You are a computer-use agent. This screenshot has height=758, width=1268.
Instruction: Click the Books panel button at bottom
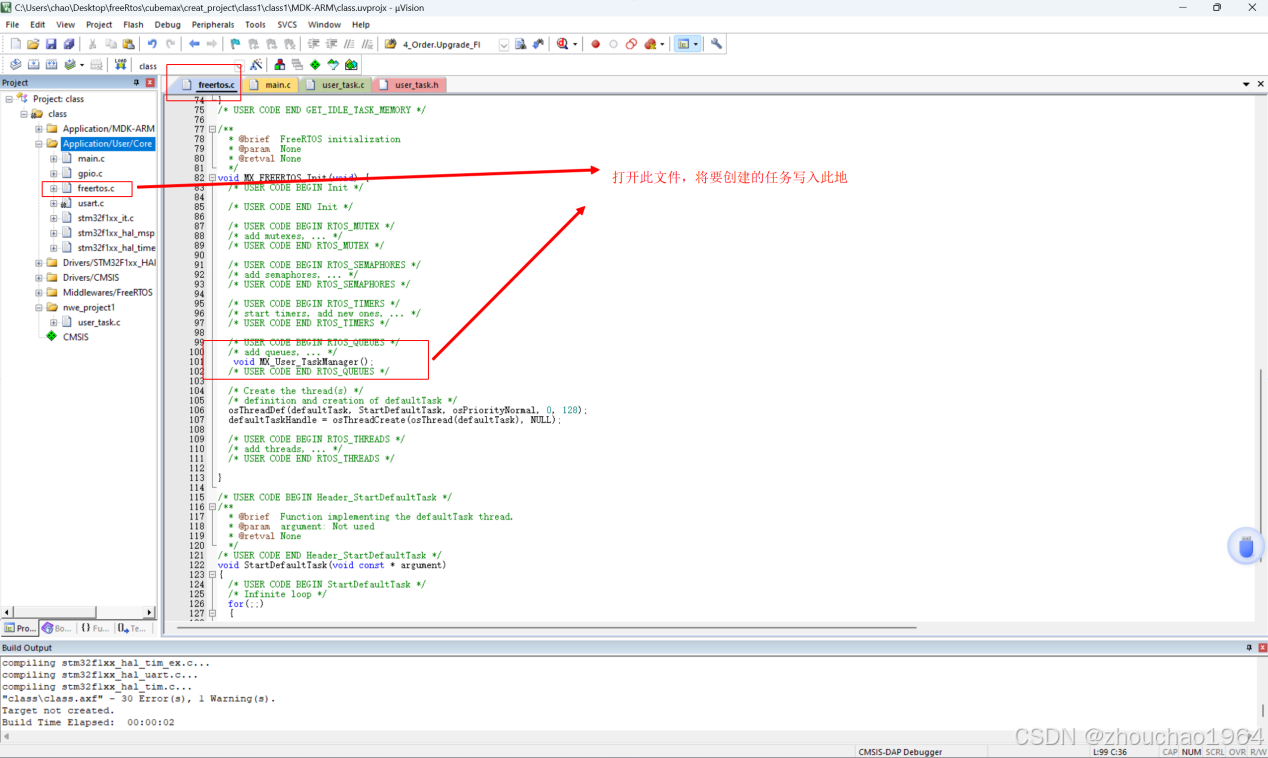57,627
